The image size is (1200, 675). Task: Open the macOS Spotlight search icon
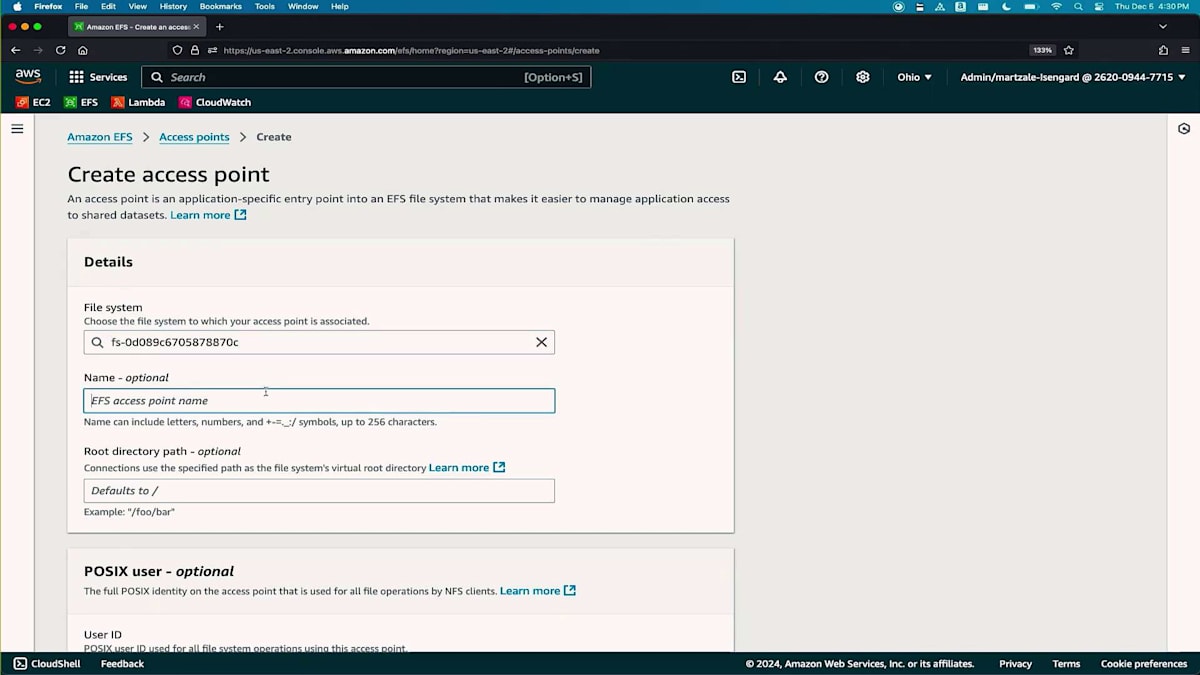(x=1078, y=6)
